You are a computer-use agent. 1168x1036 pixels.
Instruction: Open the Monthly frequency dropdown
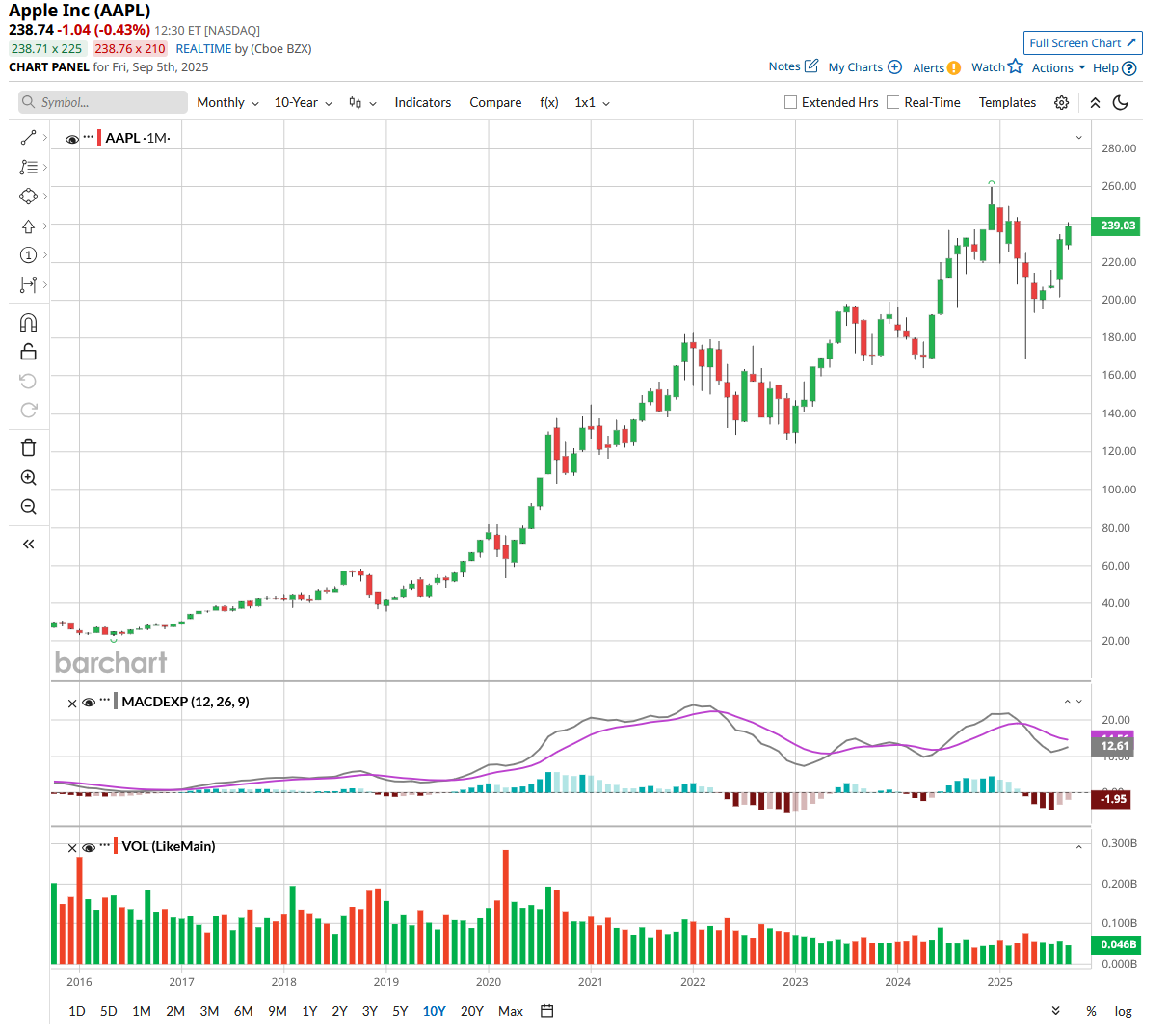227,102
